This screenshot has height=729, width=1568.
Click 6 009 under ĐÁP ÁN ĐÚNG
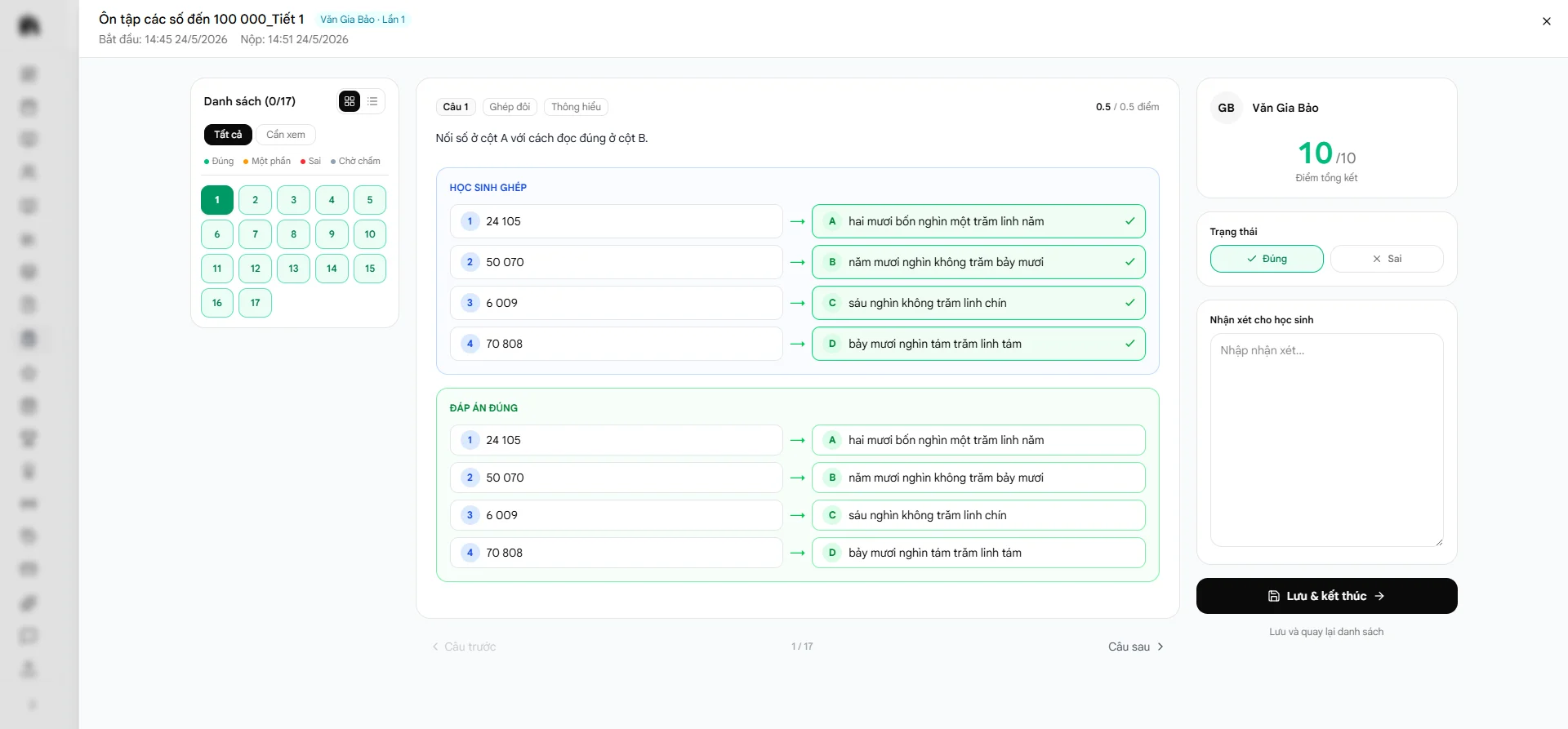(x=616, y=515)
